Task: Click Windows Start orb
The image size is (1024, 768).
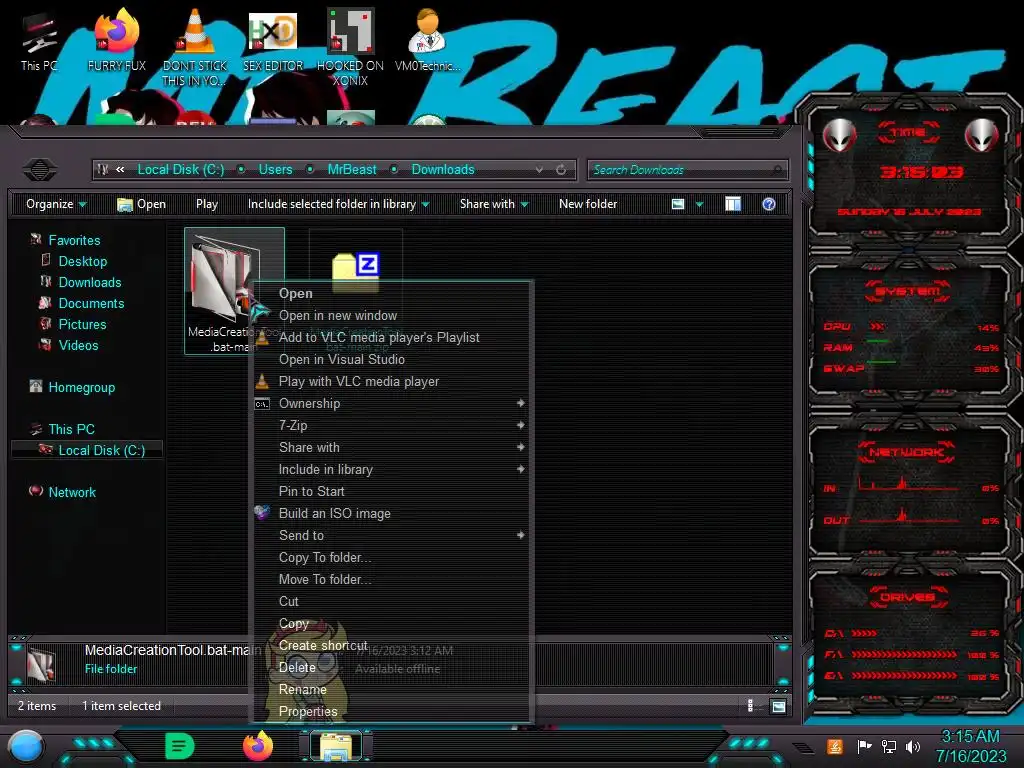Action: click(x=26, y=746)
